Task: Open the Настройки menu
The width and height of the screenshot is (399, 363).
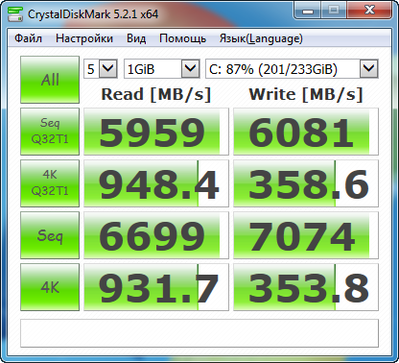Action: pyautogui.click(x=84, y=39)
